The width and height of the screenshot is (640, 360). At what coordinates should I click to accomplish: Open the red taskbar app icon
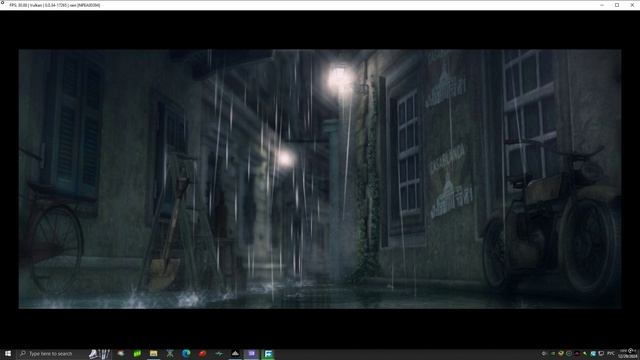point(202,353)
